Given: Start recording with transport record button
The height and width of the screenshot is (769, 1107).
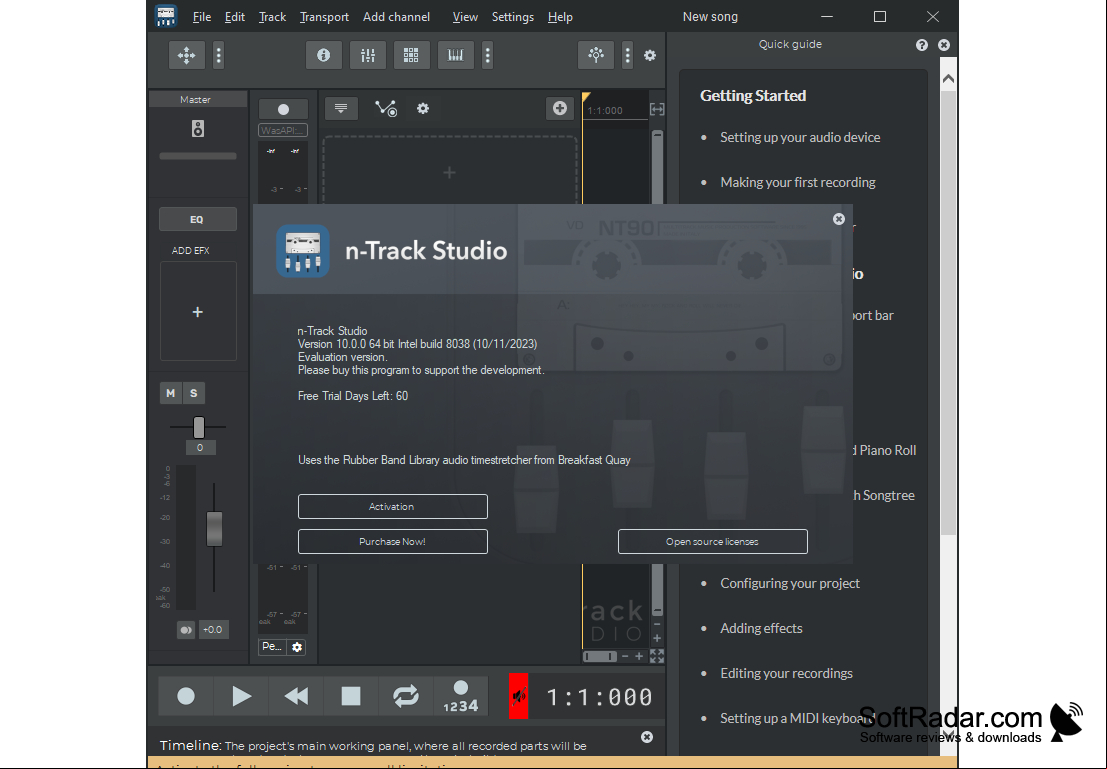Looking at the screenshot, I should click(186, 696).
